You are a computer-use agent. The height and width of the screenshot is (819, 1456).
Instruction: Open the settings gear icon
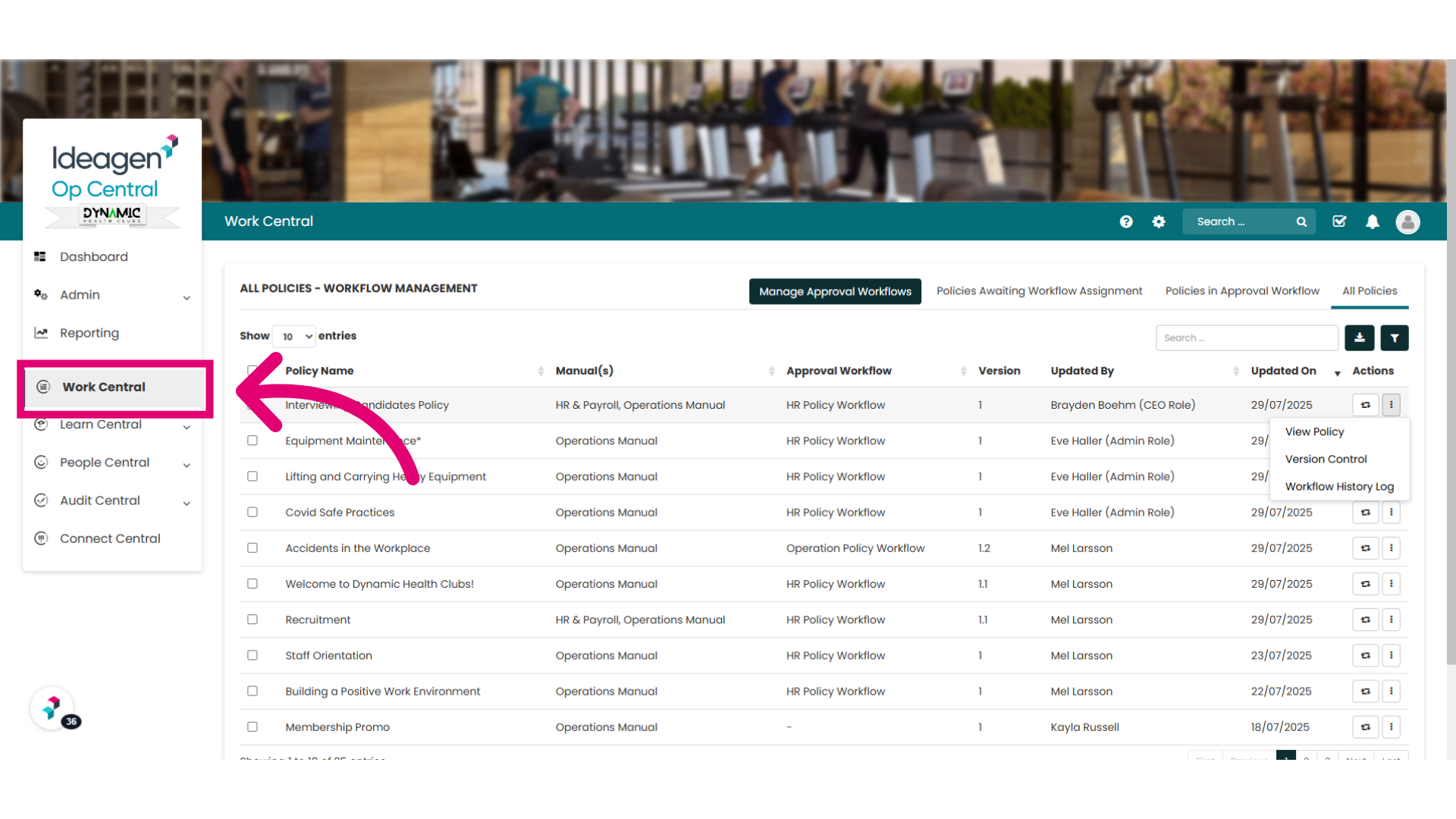click(x=1159, y=221)
